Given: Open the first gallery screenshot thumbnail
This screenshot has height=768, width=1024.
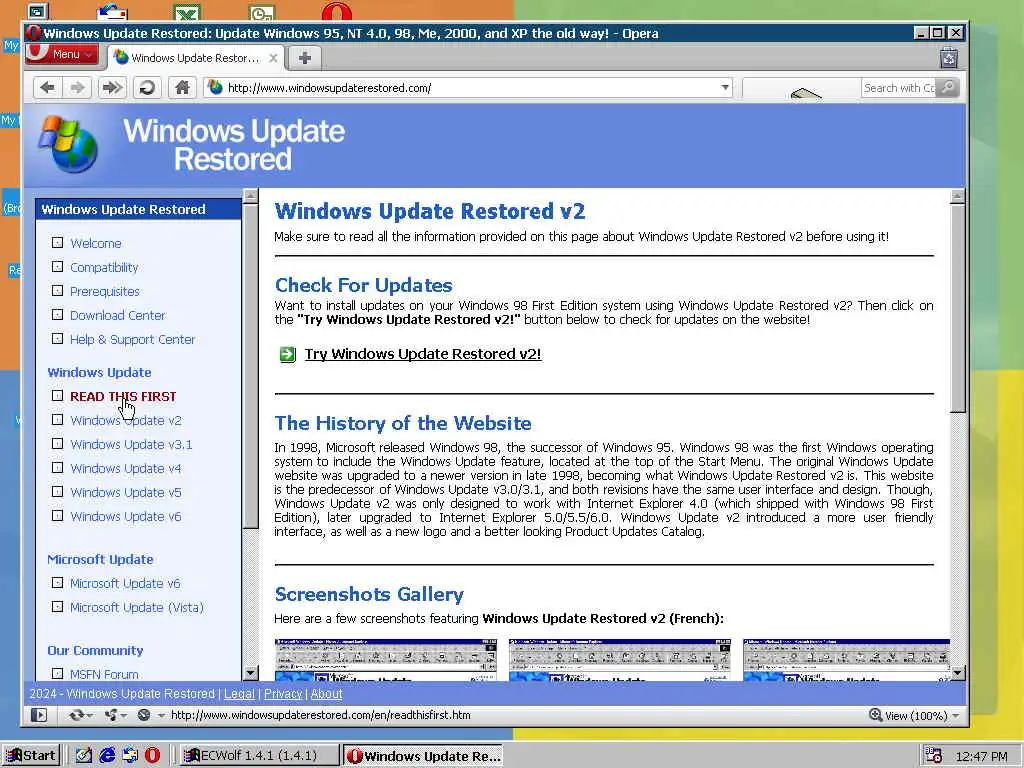Looking at the screenshot, I should pyautogui.click(x=385, y=660).
